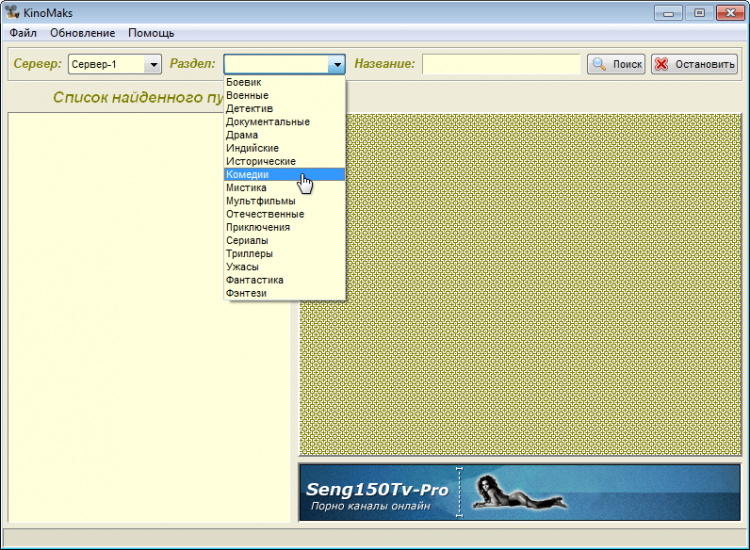Screen dimensions: 750x550
Task: Open the Обновление menu
Action: point(83,33)
